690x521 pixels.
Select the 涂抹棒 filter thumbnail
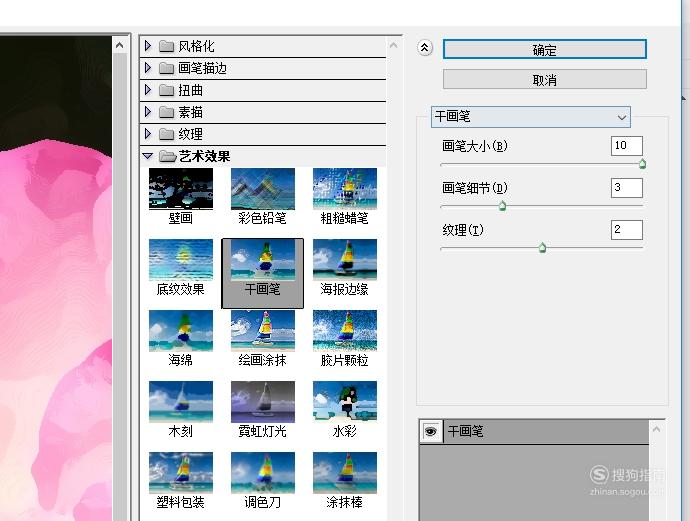(x=345, y=473)
